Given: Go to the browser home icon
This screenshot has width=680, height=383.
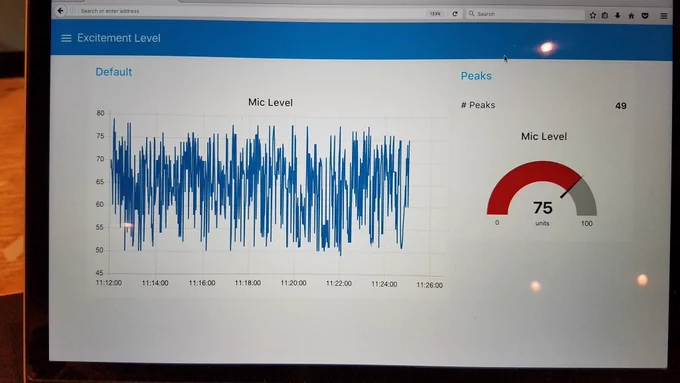Looking at the screenshot, I should point(631,16).
